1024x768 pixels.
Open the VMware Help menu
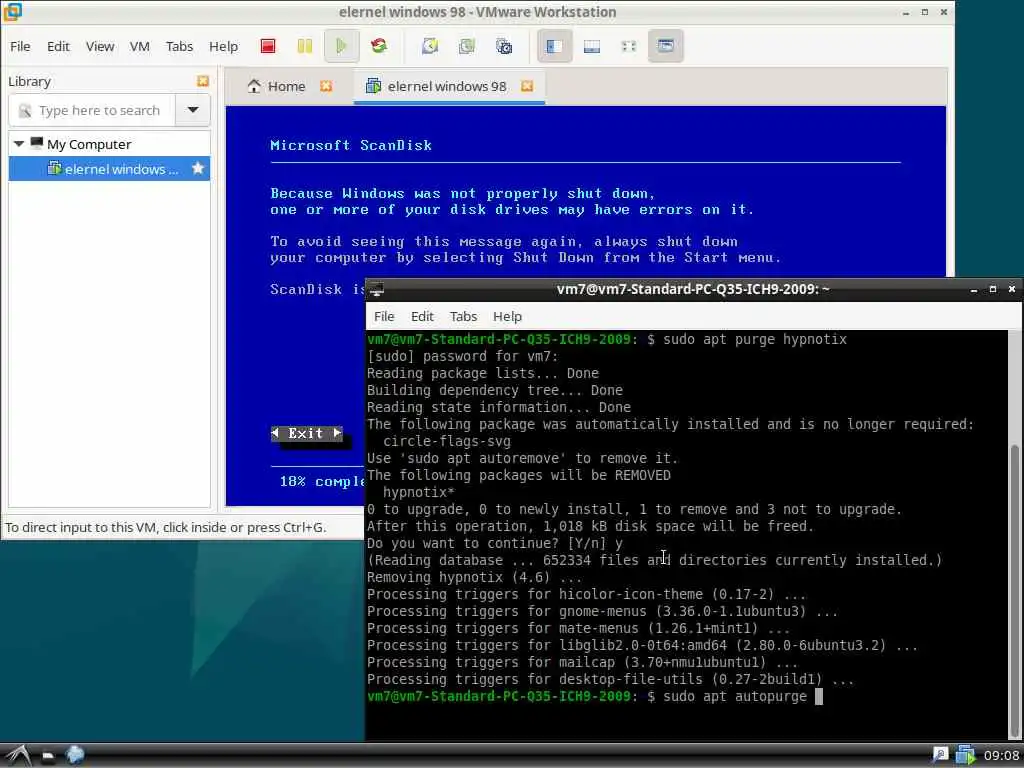[x=223, y=46]
